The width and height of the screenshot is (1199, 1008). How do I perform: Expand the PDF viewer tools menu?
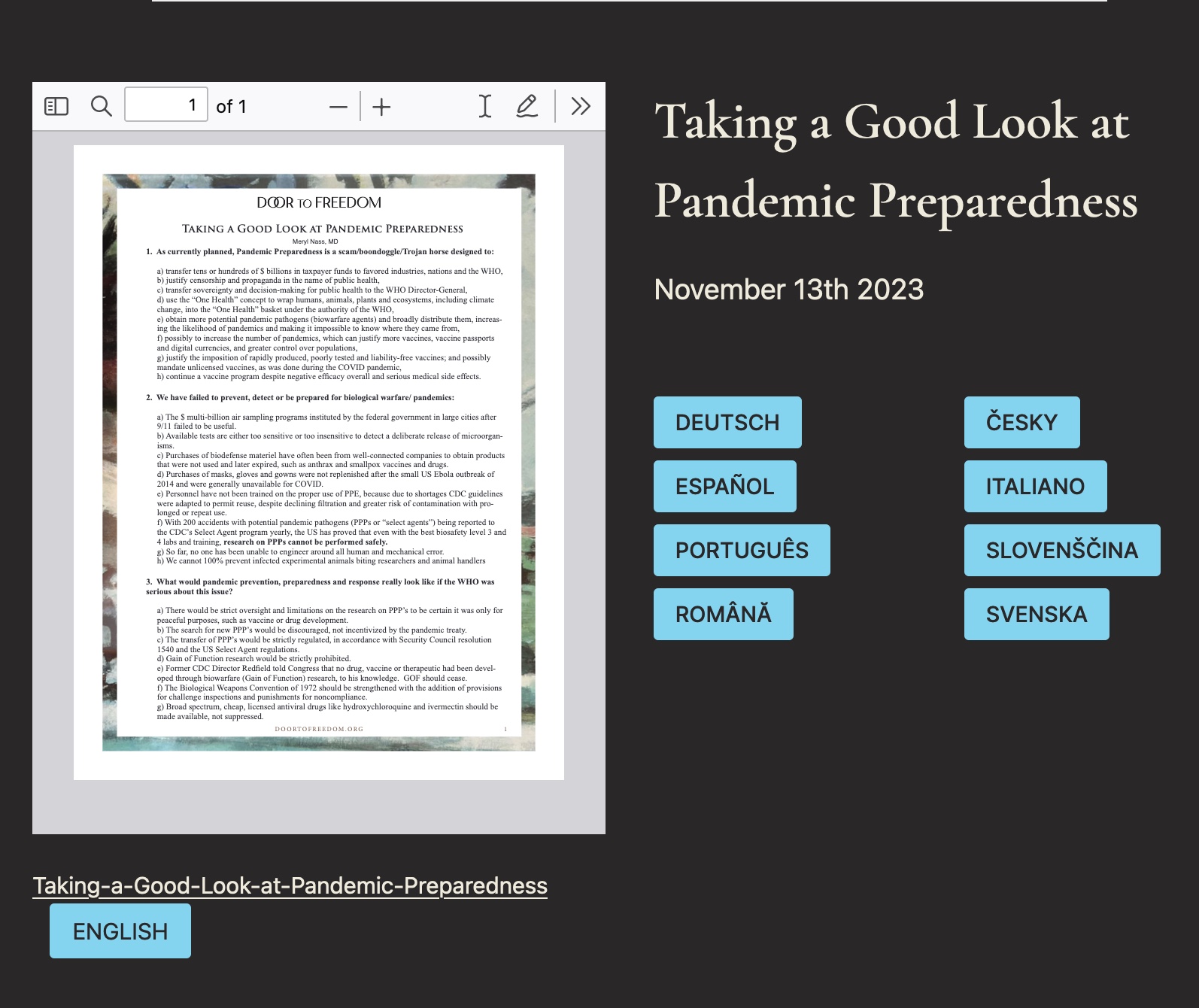click(580, 106)
